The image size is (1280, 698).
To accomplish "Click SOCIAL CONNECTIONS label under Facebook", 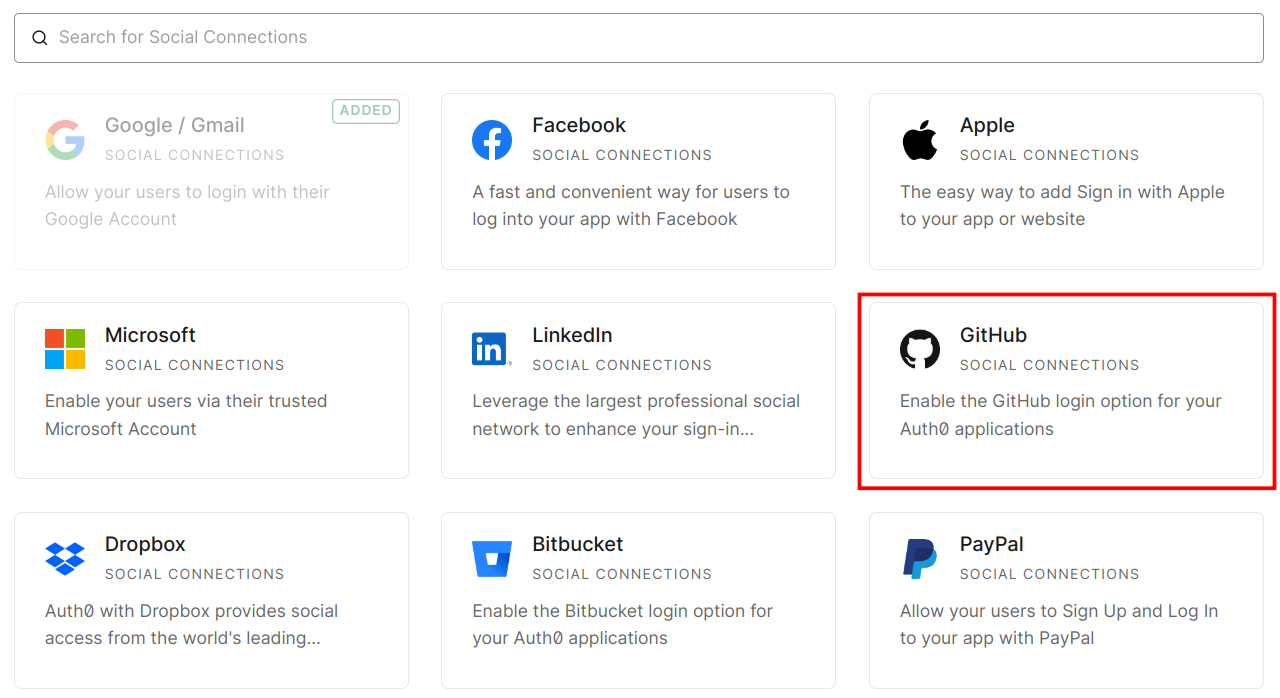I will (x=622, y=155).
